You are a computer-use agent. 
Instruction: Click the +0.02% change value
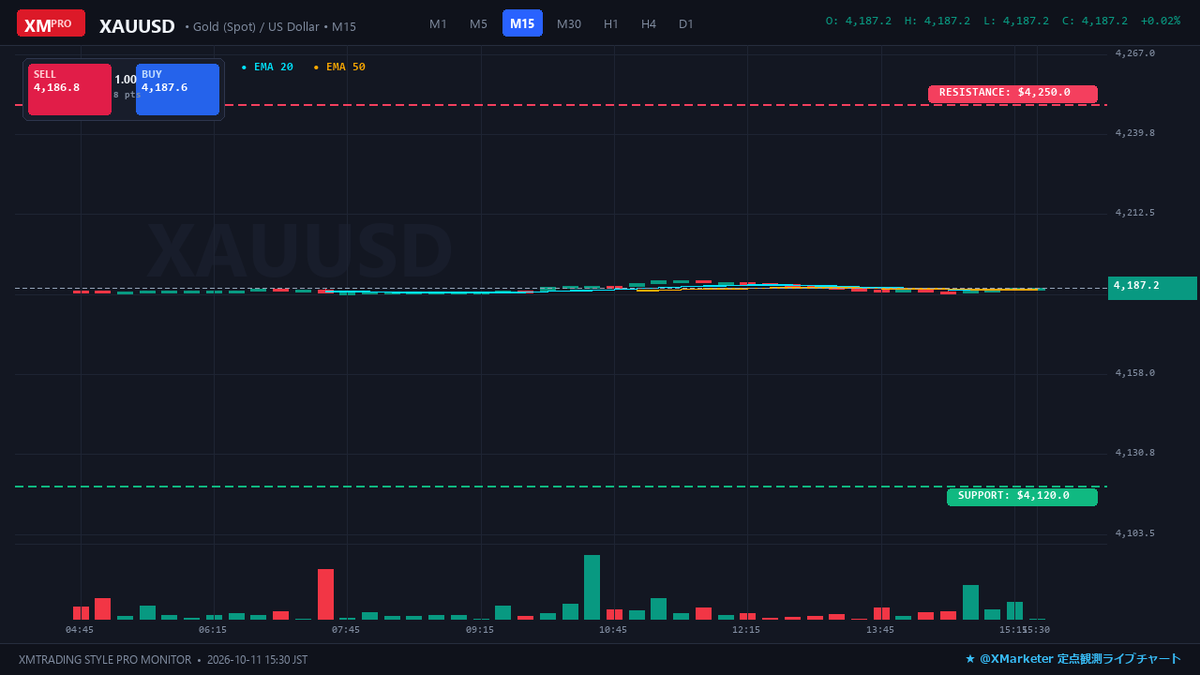point(1160,21)
